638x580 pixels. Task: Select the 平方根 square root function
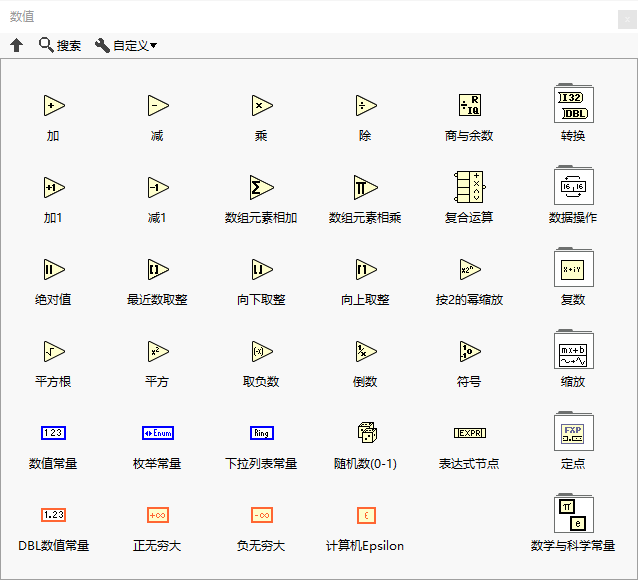[54, 351]
